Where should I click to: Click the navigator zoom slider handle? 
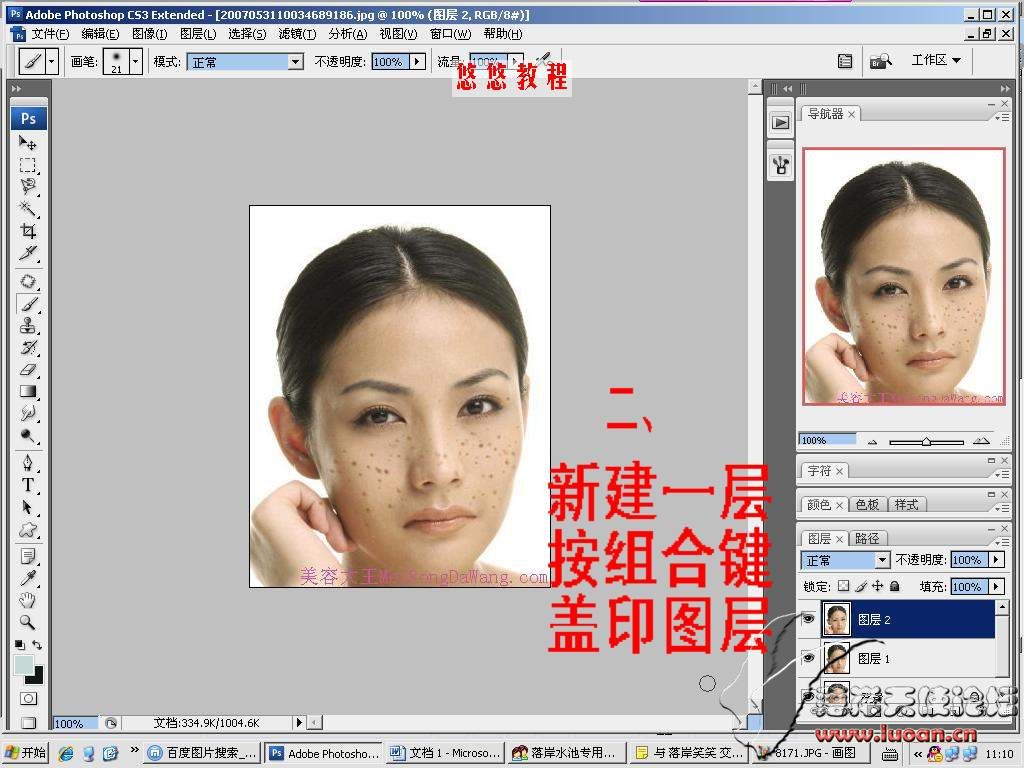point(926,441)
